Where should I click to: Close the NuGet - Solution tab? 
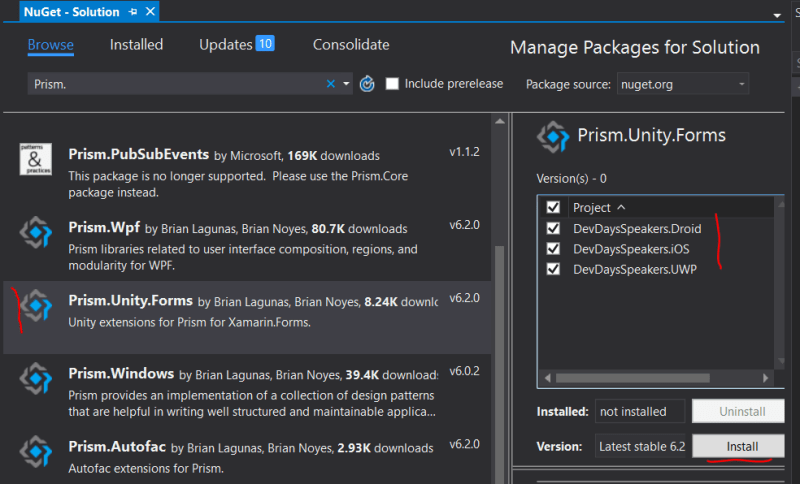click(150, 11)
